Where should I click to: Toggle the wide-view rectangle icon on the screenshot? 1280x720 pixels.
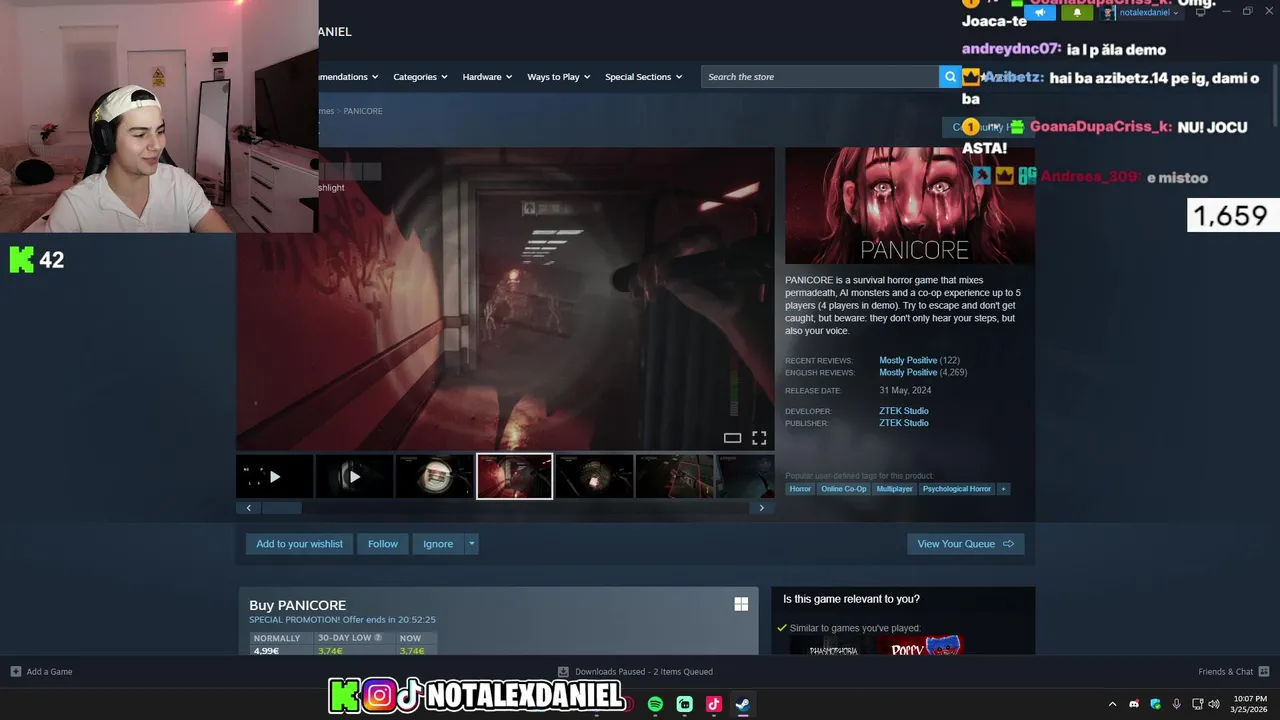(x=732, y=438)
